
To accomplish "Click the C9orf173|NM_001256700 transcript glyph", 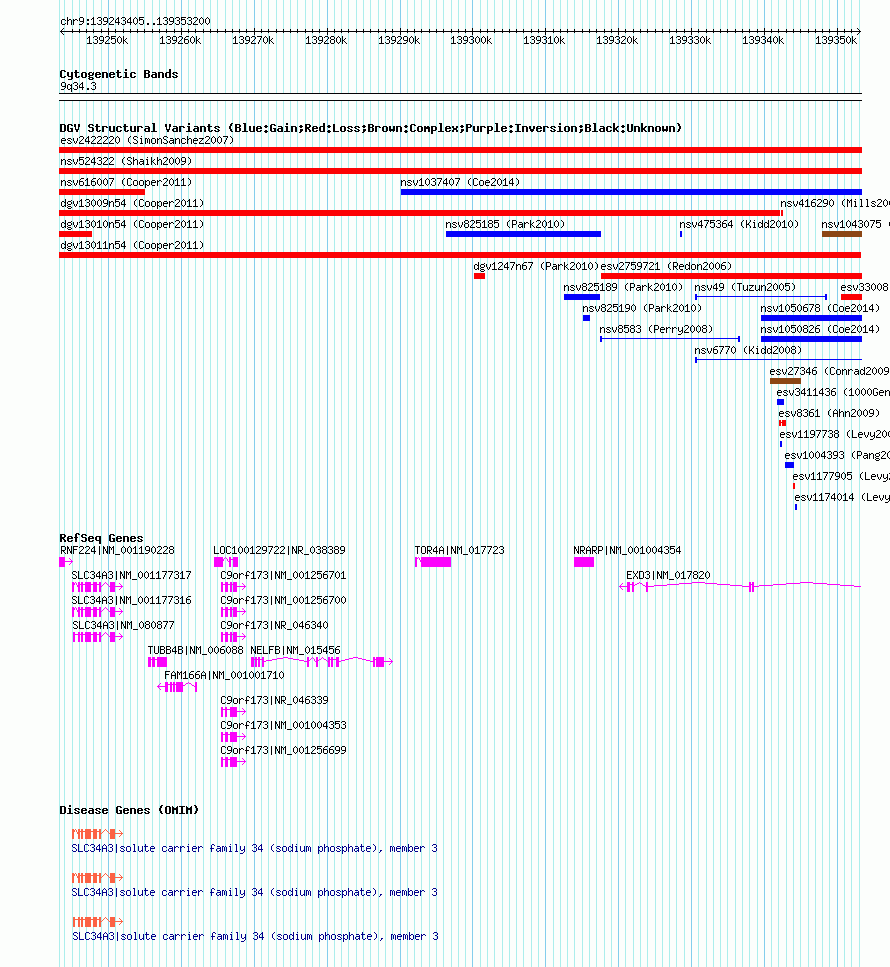I will pos(233,612).
